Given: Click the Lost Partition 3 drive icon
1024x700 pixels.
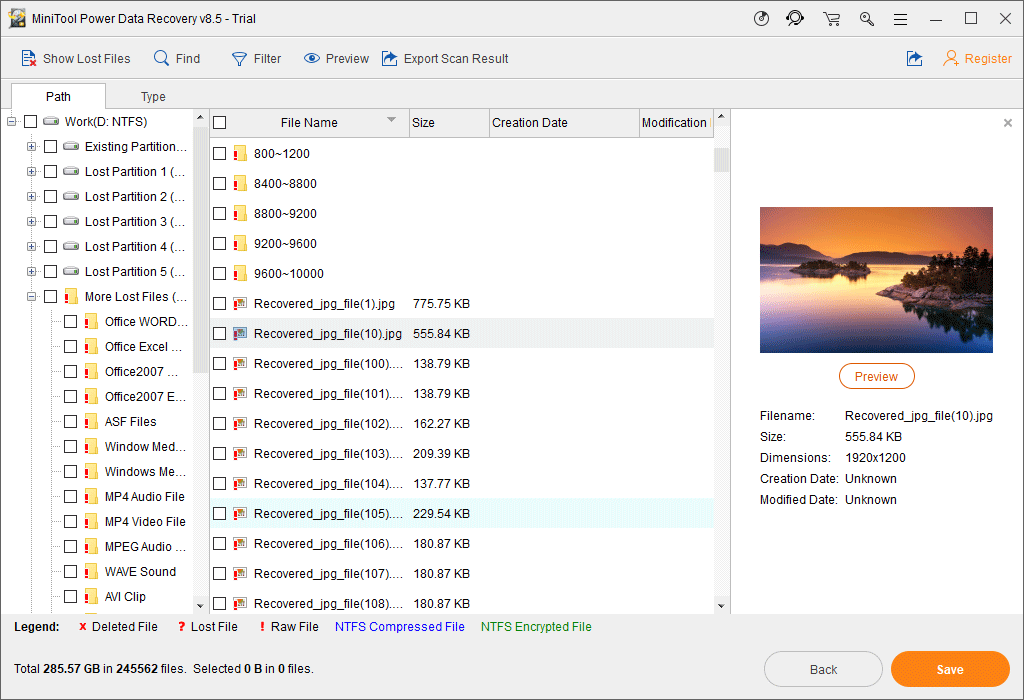Looking at the screenshot, I should [x=71, y=221].
